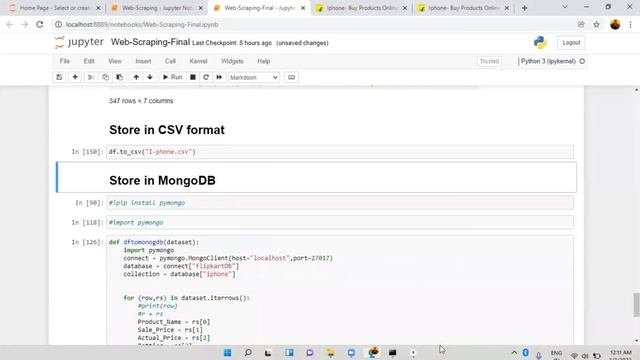The image size is (640, 360).
Task: Select the import pymongo cell
Action: coord(340,222)
